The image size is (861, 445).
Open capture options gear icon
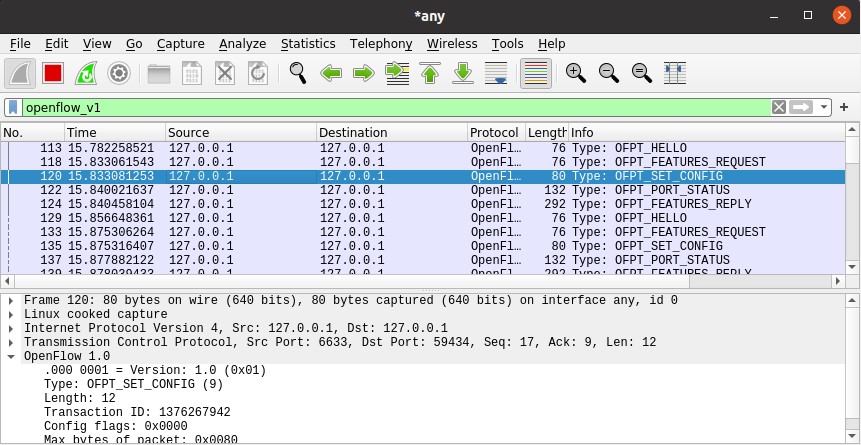click(x=119, y=73)
